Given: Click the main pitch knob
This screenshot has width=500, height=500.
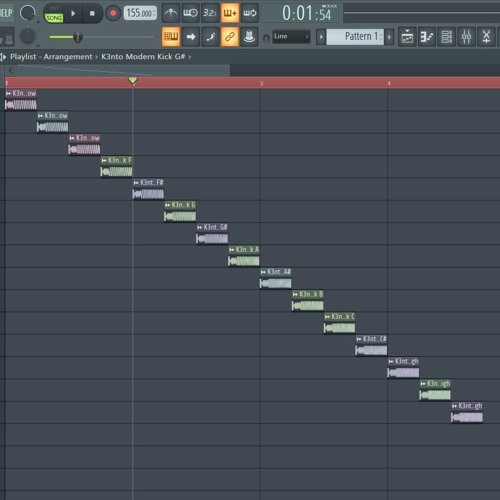Looking at the screenshot, I should click(x=28, y=36).
